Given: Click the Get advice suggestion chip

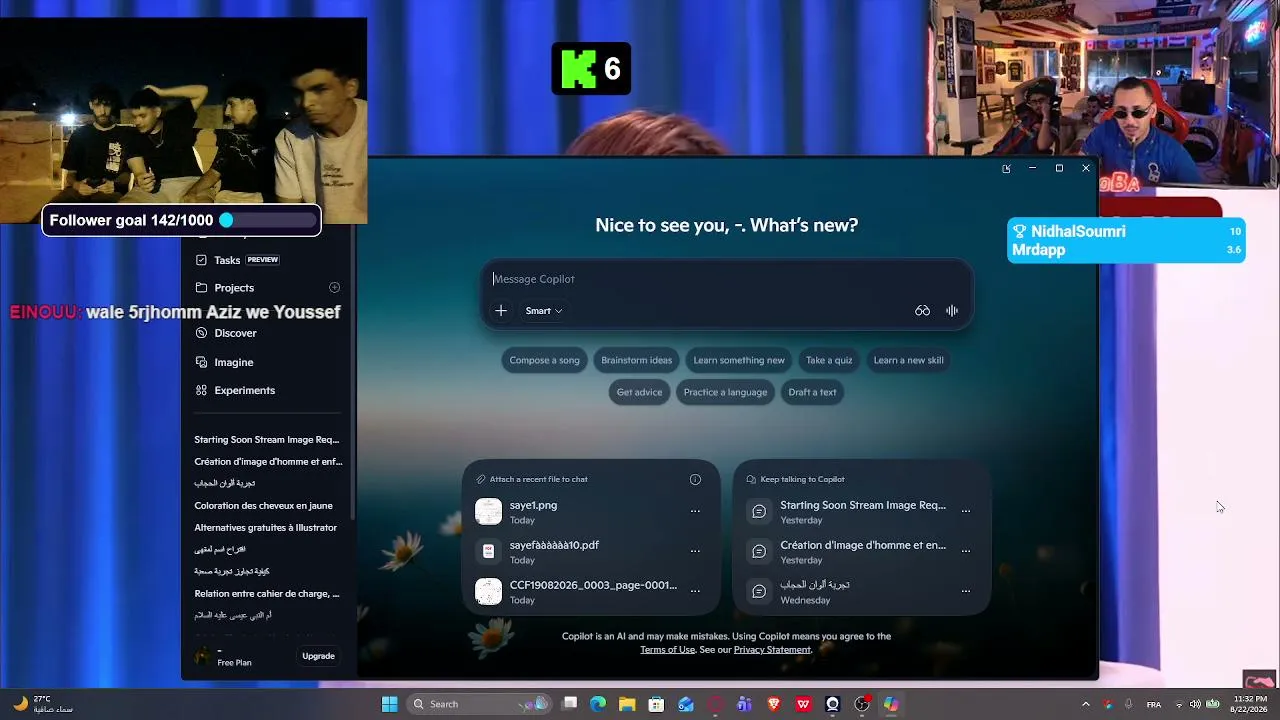Looking at the screenshot, I should pos(639,392).
